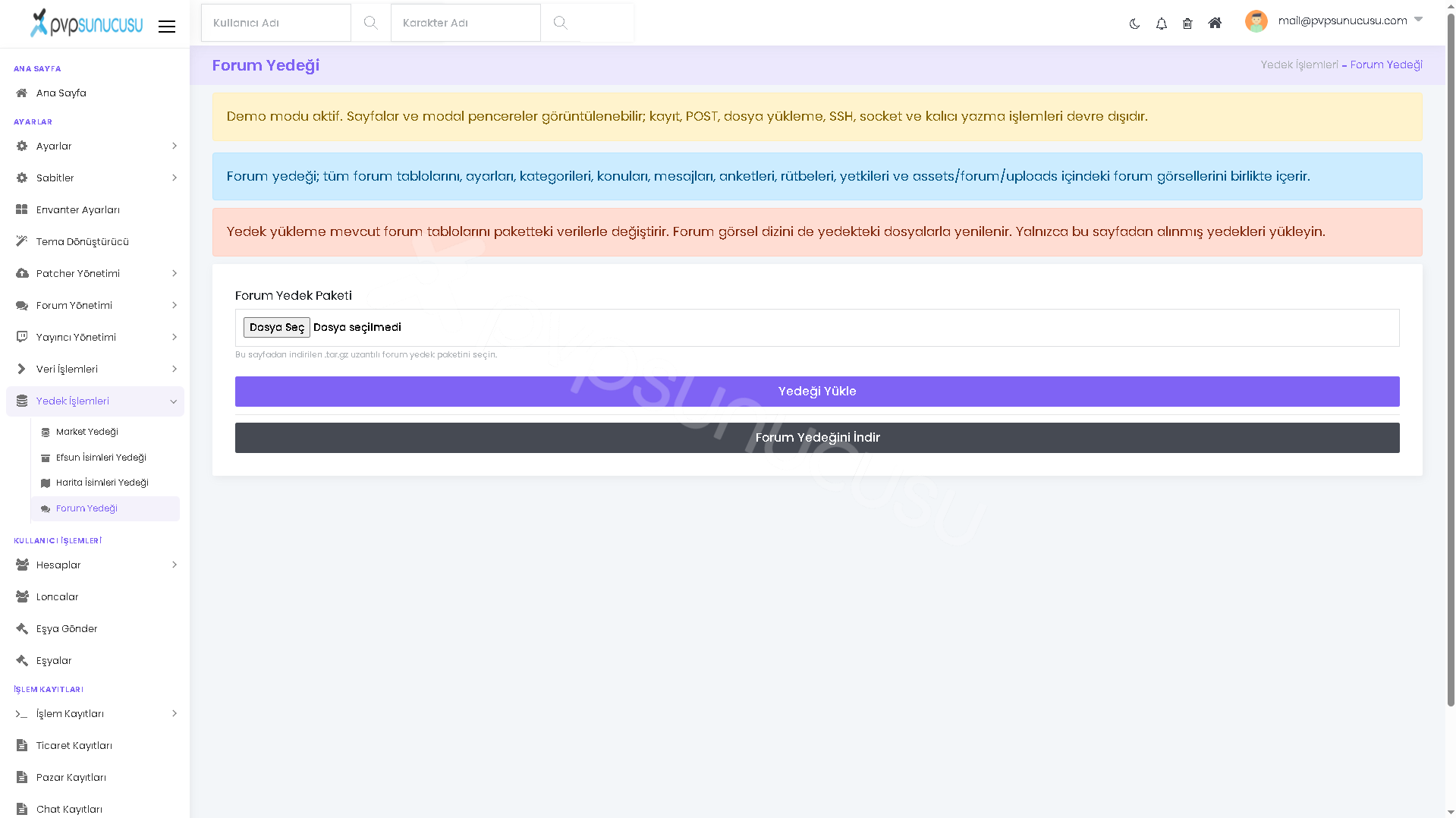Click the page's vertical scrollbar
Screen dimensions: 1456x818
coord(1451,357)
